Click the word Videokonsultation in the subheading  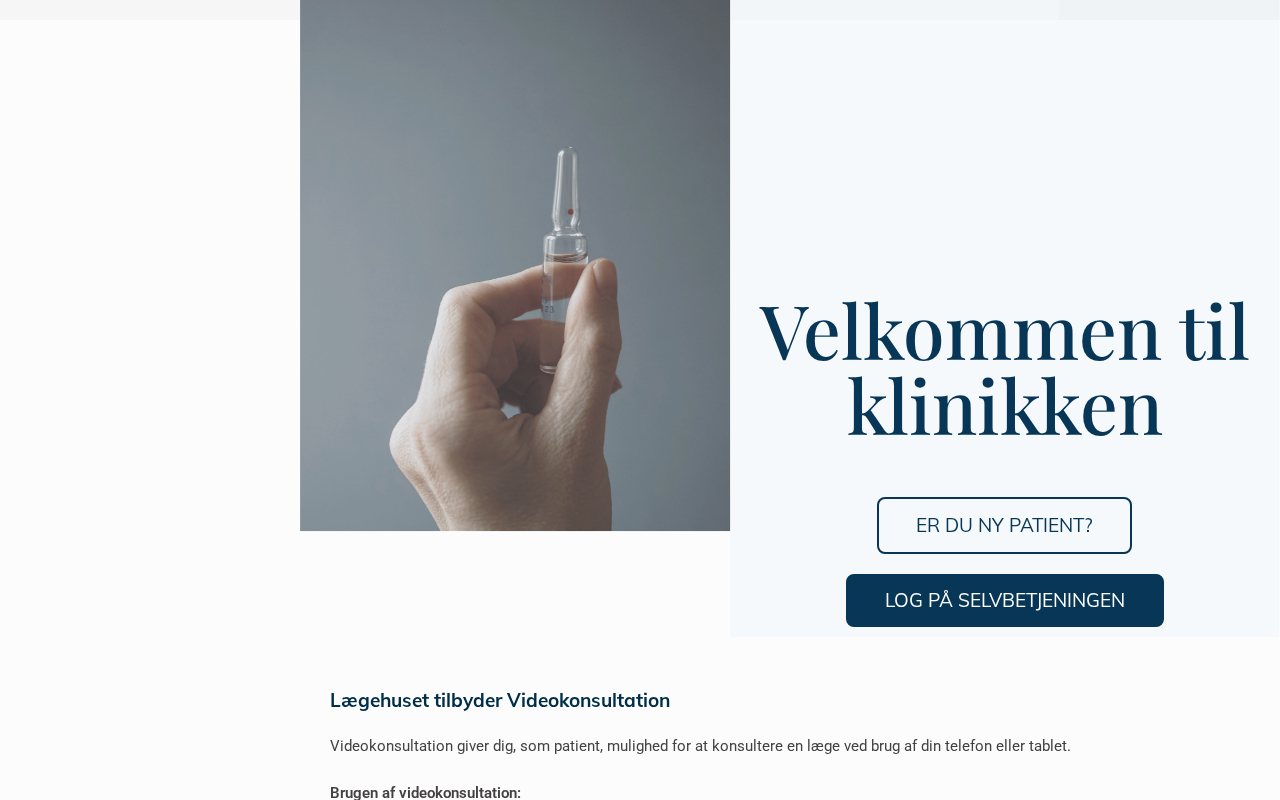tap(588, 700)
